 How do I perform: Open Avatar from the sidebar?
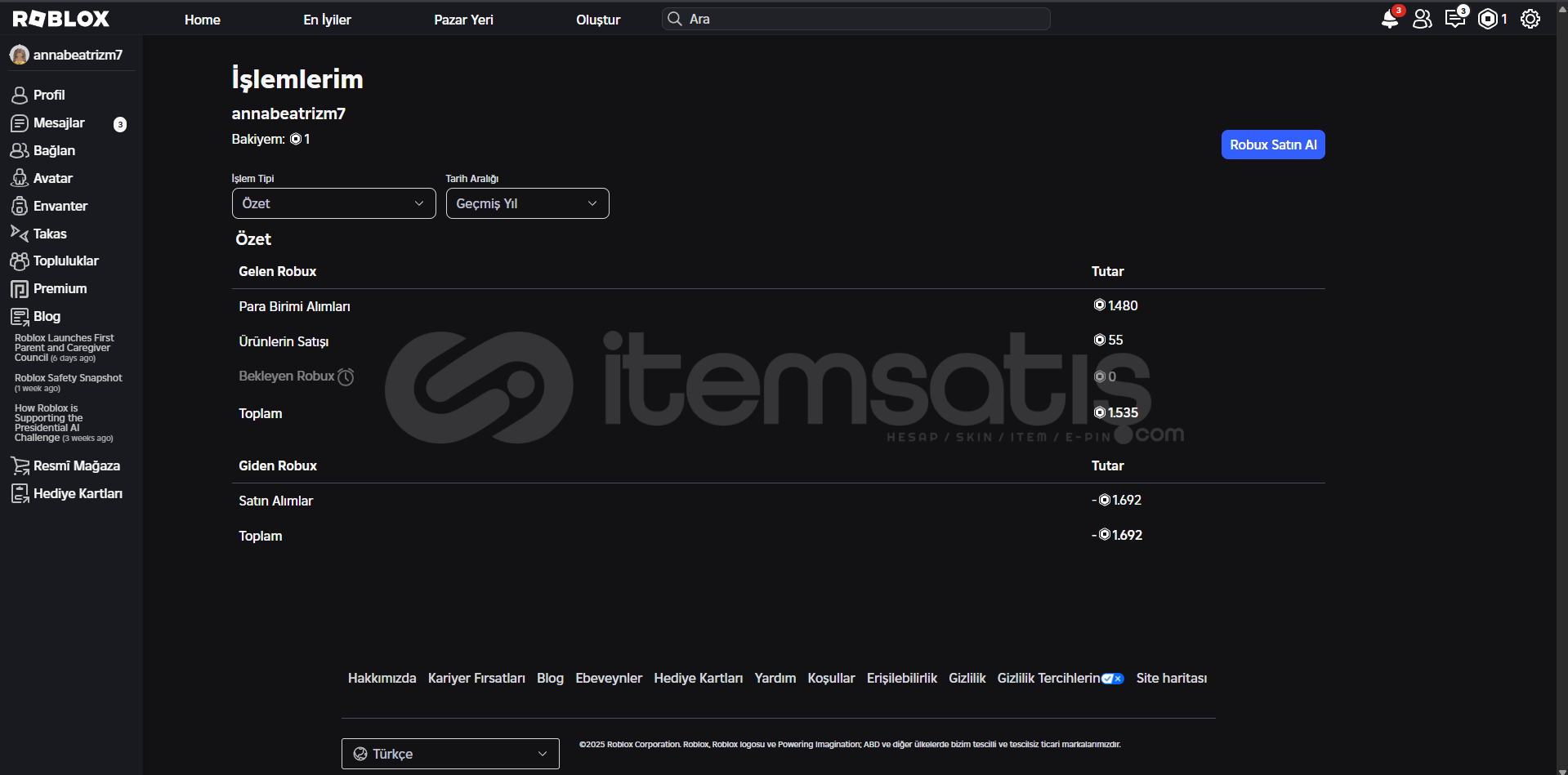pyautogui.click(x=52, y=178)
